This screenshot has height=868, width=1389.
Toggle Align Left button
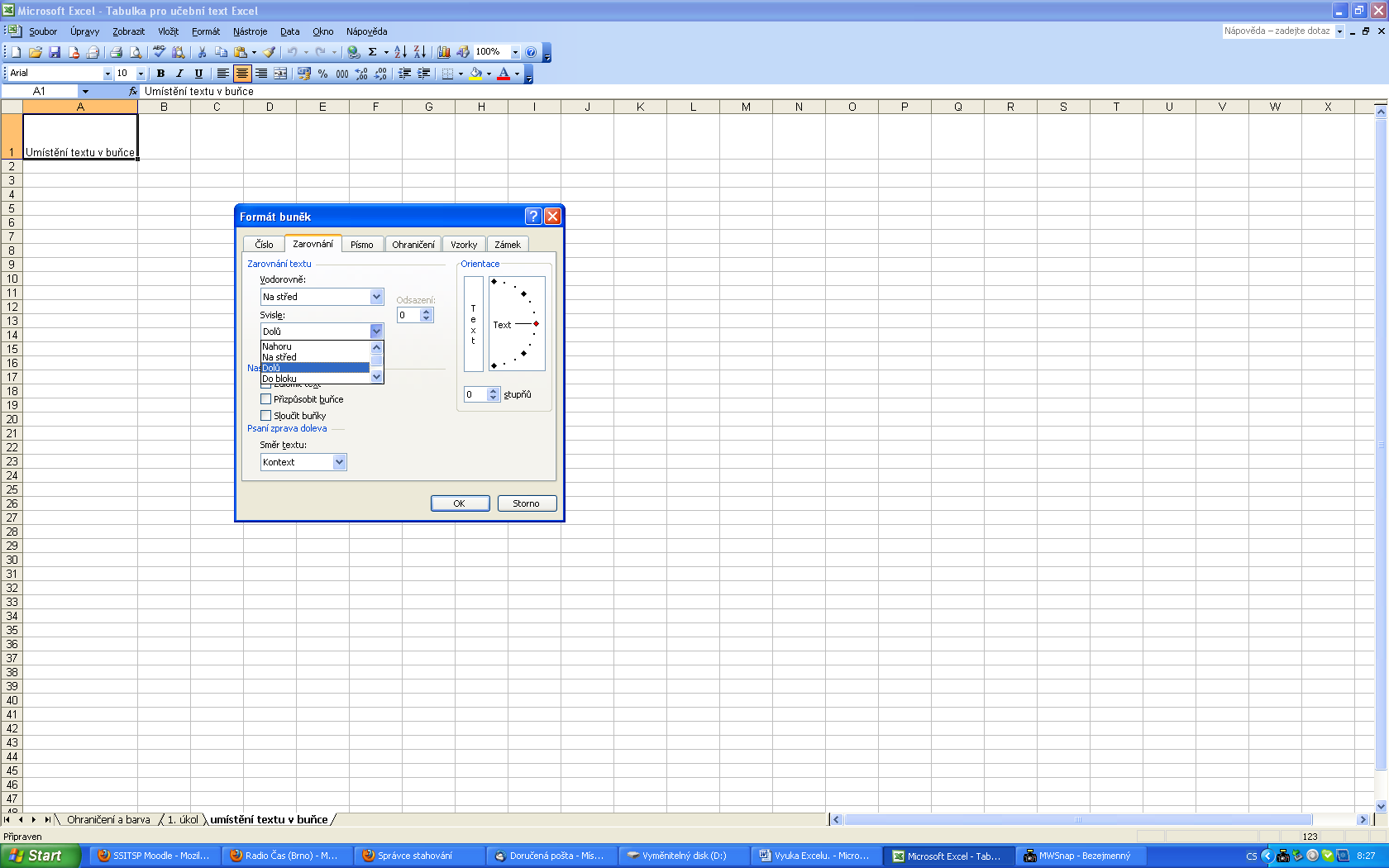222,74
